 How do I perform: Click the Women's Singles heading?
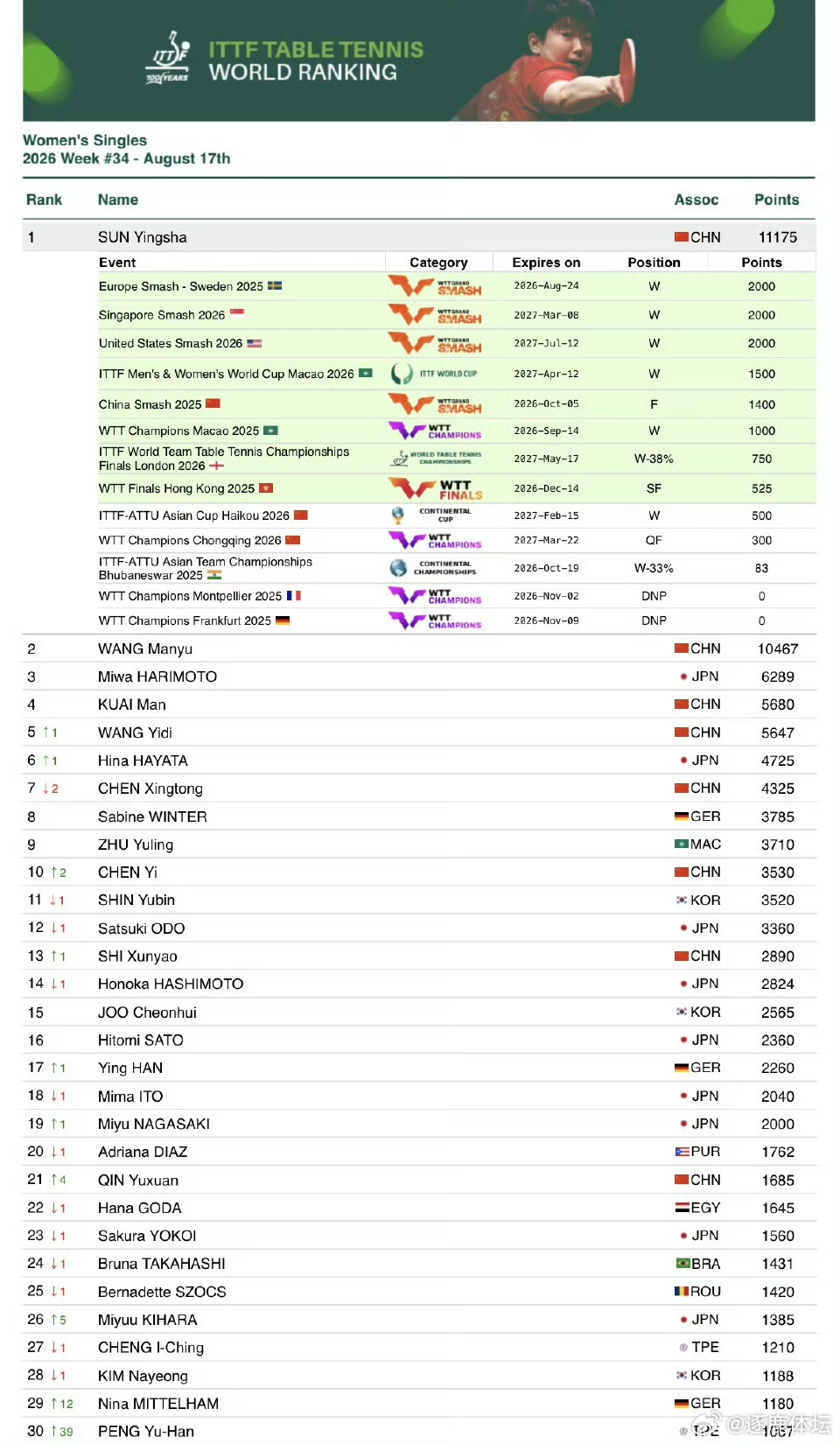pyautogui.click(x=85, y=140)
